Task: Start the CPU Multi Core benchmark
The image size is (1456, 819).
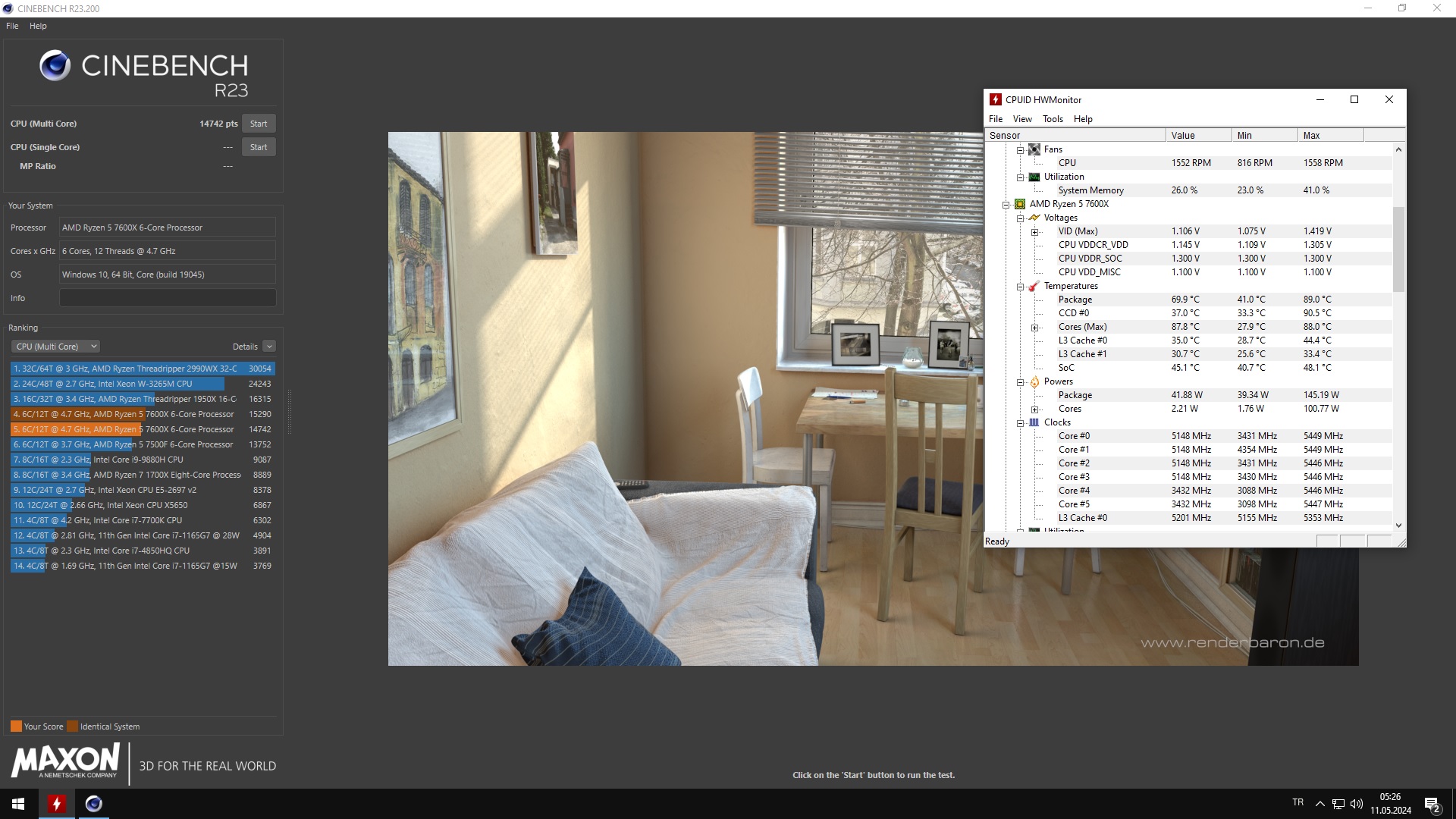Action: tap(258, 123)
